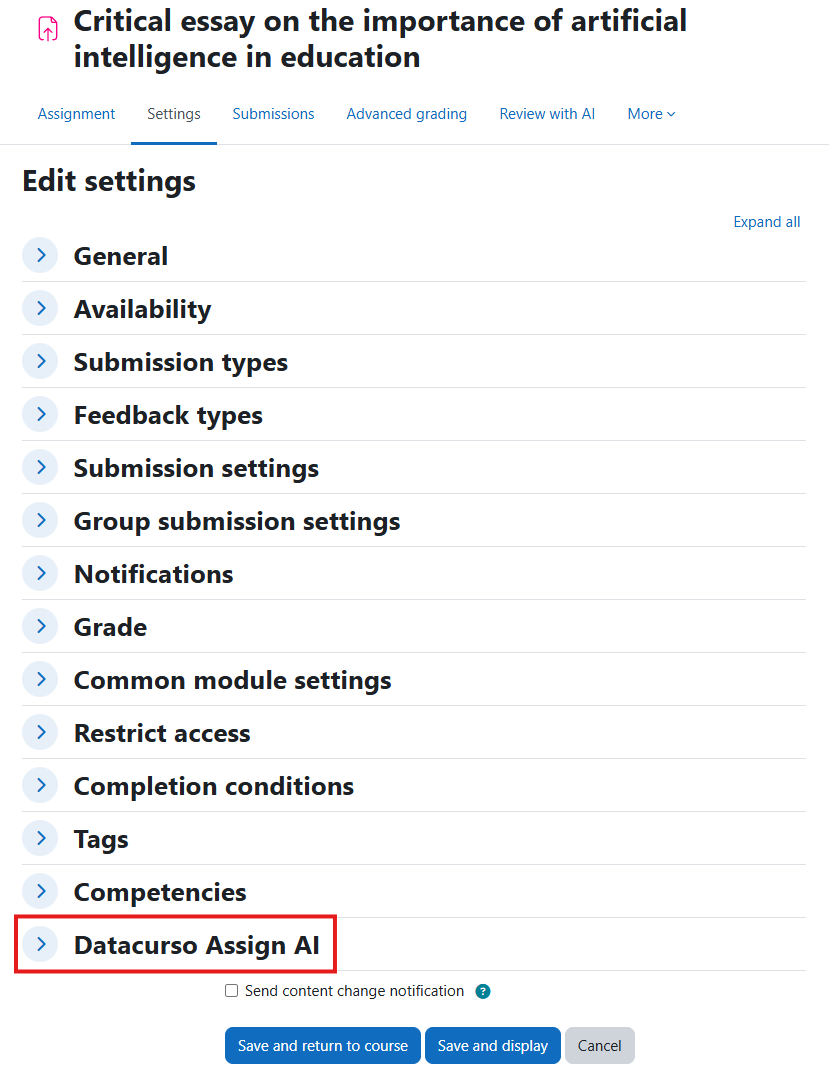The height and width of the screenshot is (1080, 830).
Task: Expand the Notifications section
Action: [39, 573]
